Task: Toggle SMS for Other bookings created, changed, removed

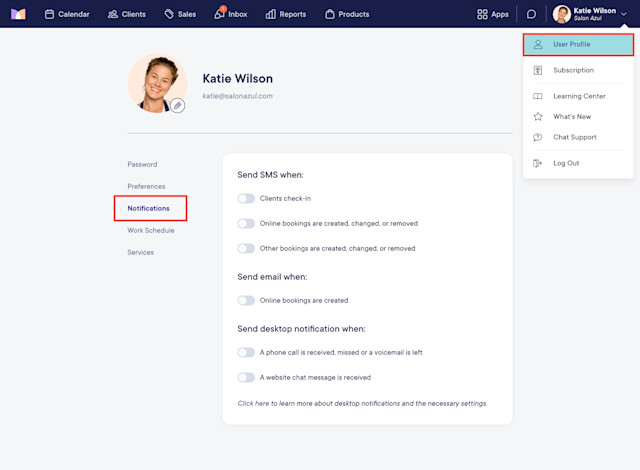Action: [x=246, y=248]
